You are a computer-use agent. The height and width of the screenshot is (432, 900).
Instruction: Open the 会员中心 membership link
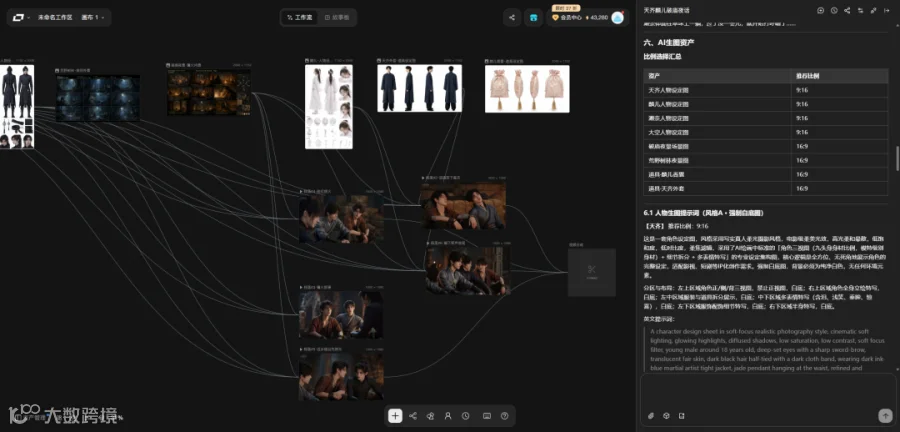(x=567, y=18)
